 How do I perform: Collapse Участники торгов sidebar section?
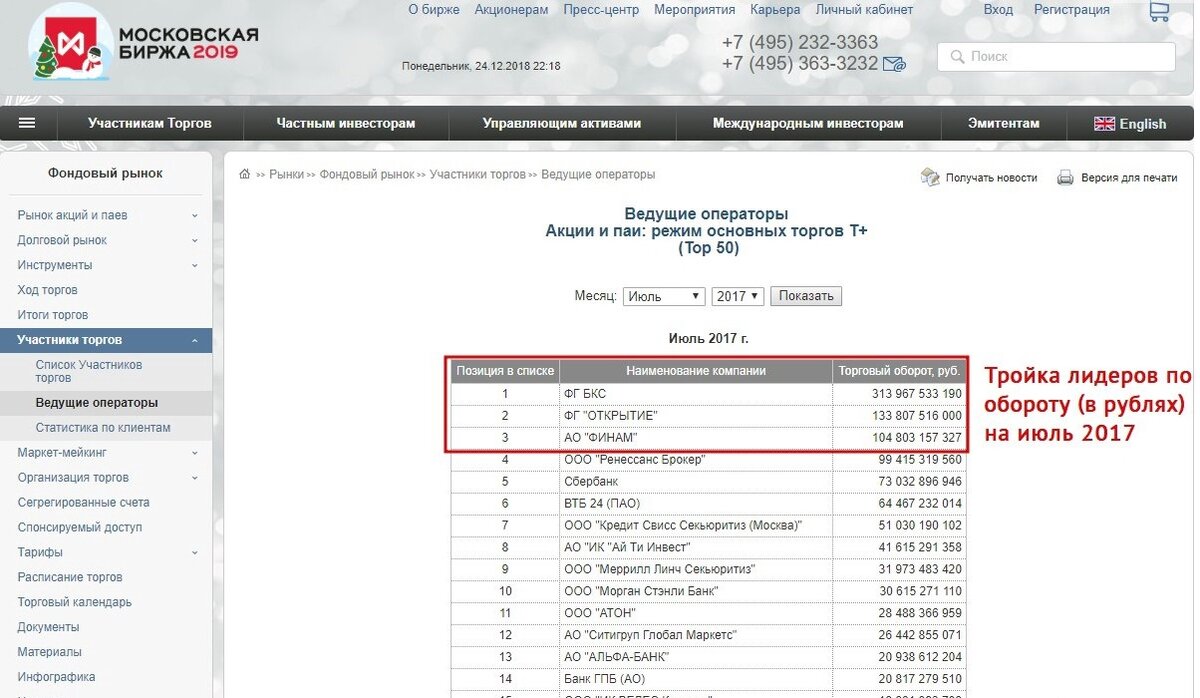(195, 340)
